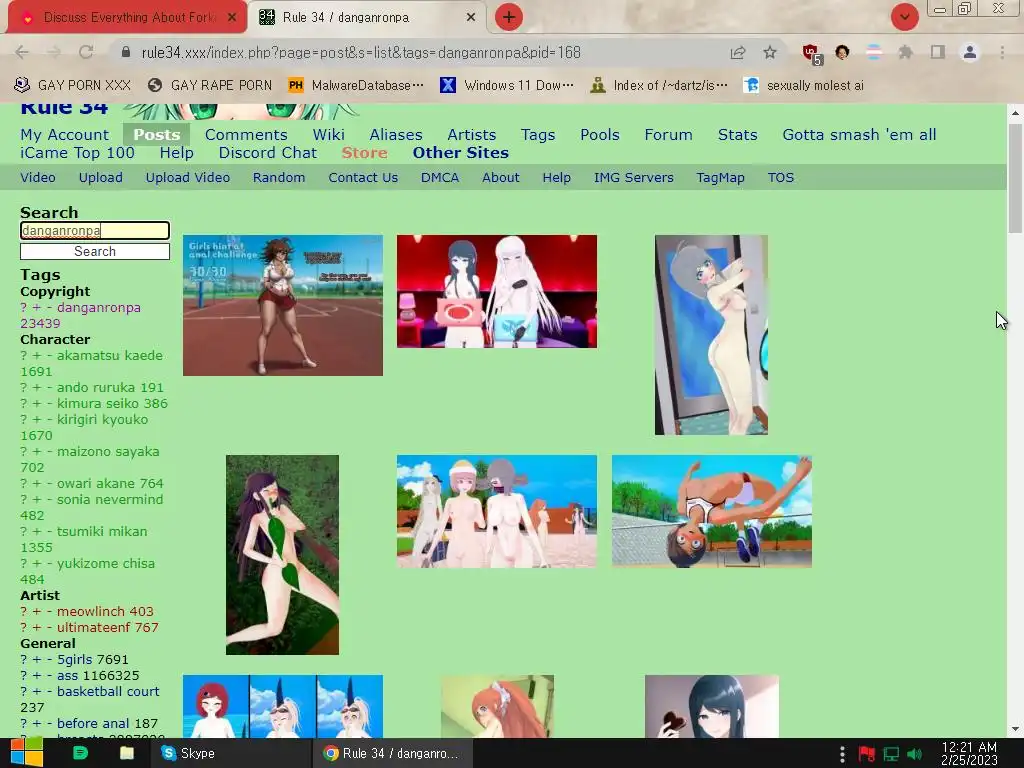Open the Chrome profile avatar
The height and width of the screenshot is (768, 1024).
click(x=970, y=52)
